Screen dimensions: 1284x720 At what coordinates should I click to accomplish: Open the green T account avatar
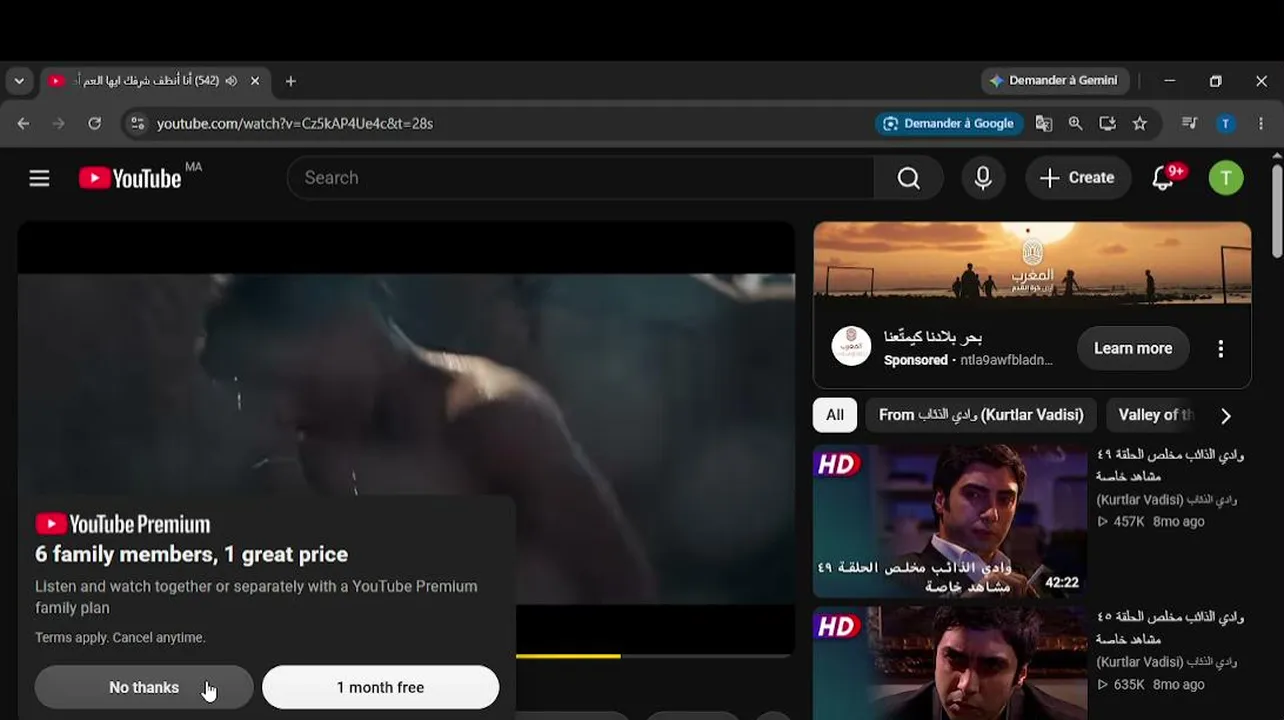click(x=1226, y=178)
